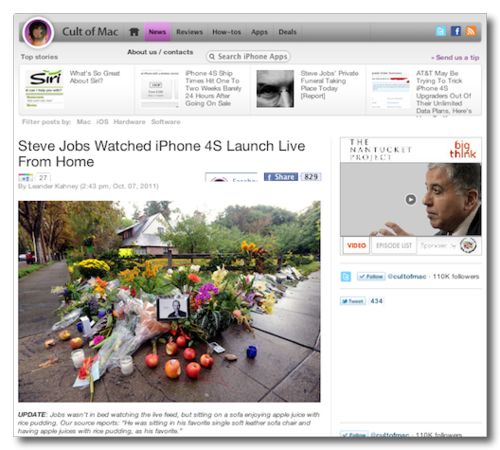Screen dimensions: 500x450
Task: Share the article on Facebook
Action: (x=281, y=177)
